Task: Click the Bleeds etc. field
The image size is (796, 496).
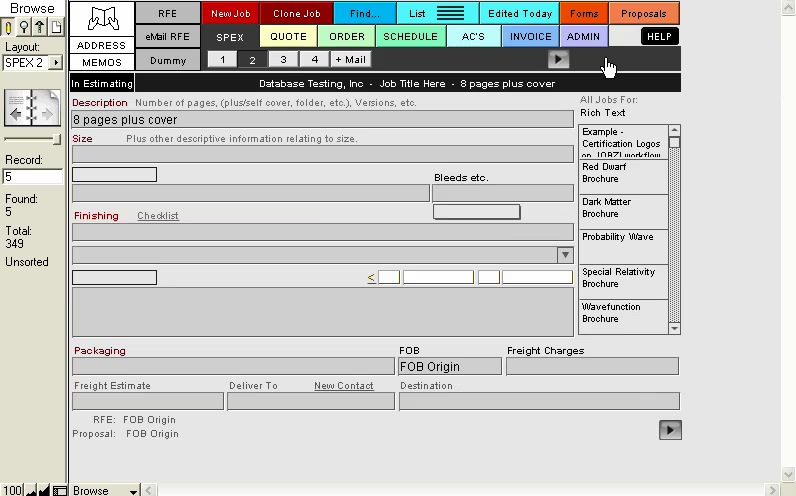Action: (503, 193)
